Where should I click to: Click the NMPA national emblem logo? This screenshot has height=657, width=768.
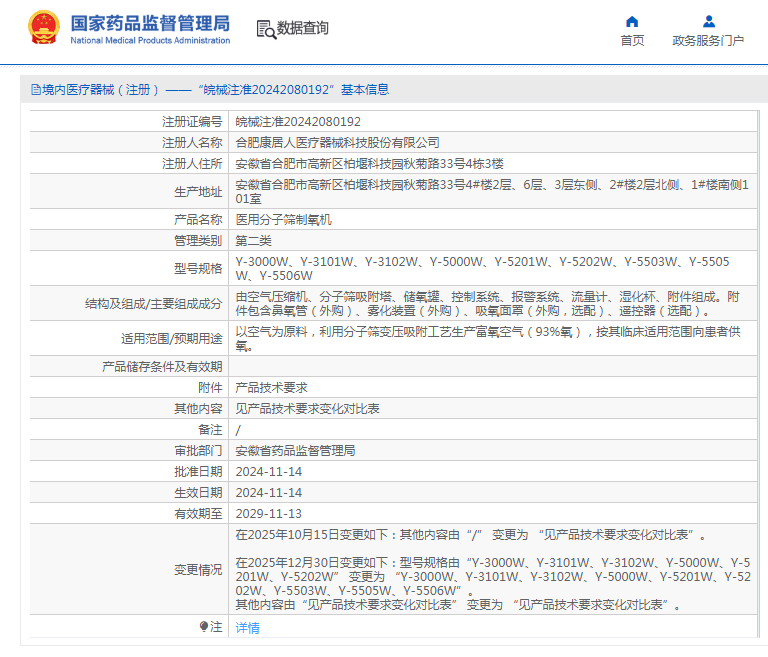coord(44,27)
